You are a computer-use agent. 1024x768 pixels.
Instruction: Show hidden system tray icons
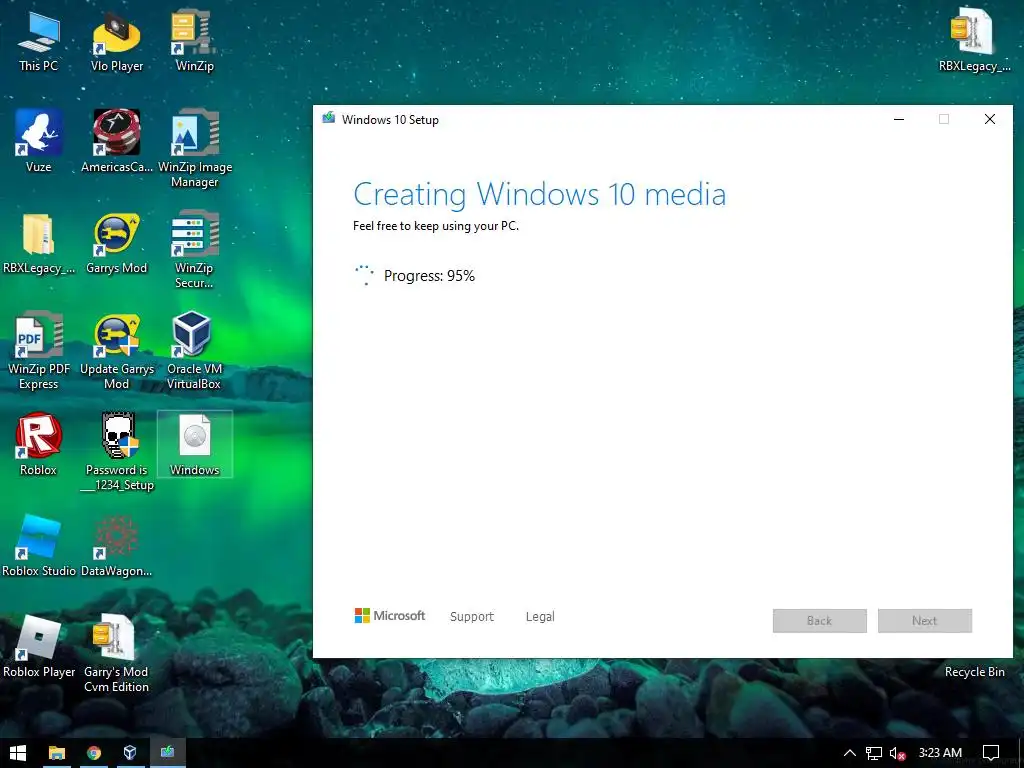(850, 753)
